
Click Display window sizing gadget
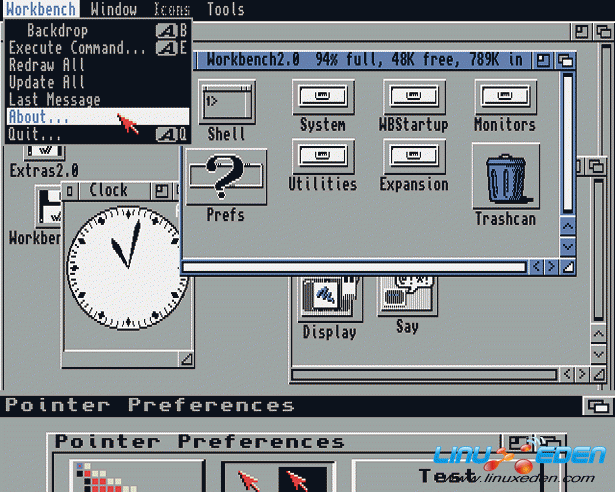click(x=599, y=375)
